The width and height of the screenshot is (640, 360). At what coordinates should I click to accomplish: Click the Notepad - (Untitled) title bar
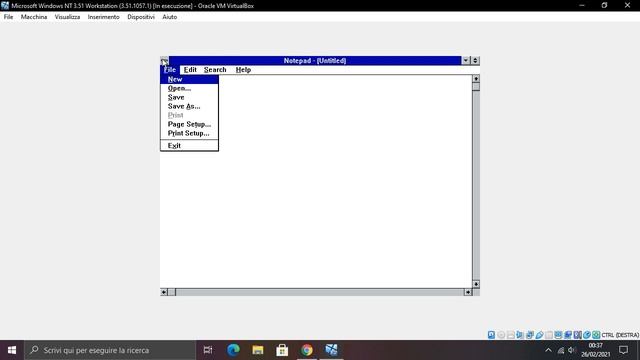pyautogui.click(x=315, y=60)
